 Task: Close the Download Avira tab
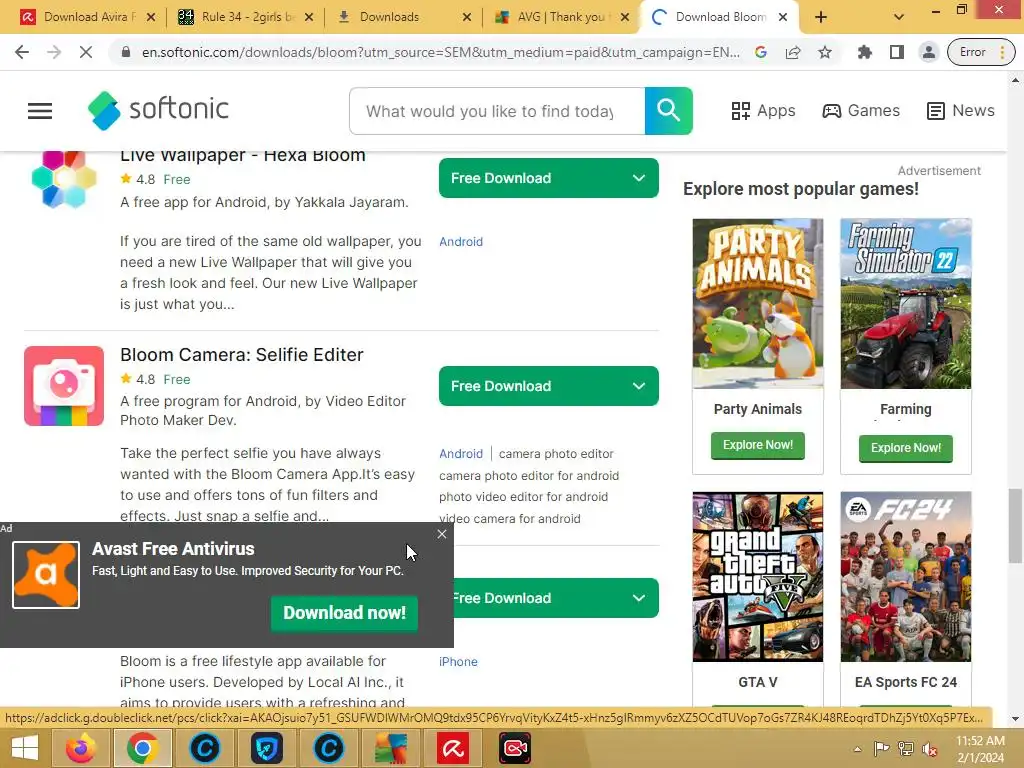(x=151, y=17)
